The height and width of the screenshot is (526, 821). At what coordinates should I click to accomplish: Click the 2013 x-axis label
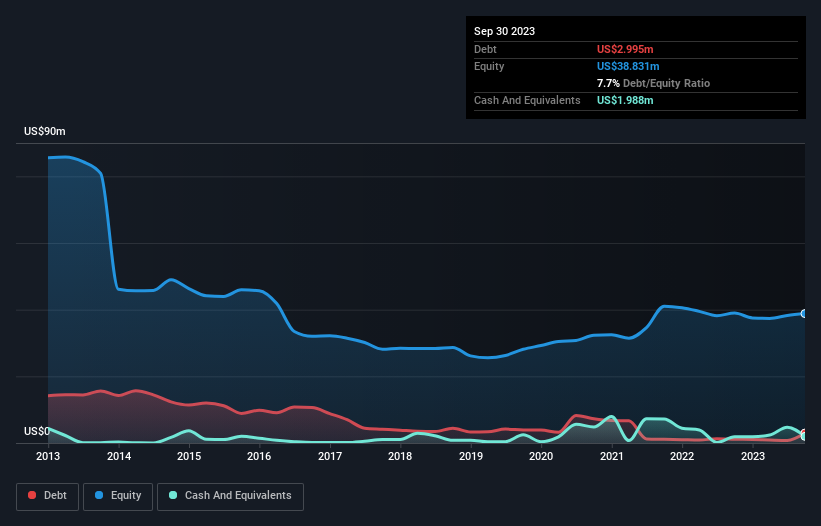(48, 456)
